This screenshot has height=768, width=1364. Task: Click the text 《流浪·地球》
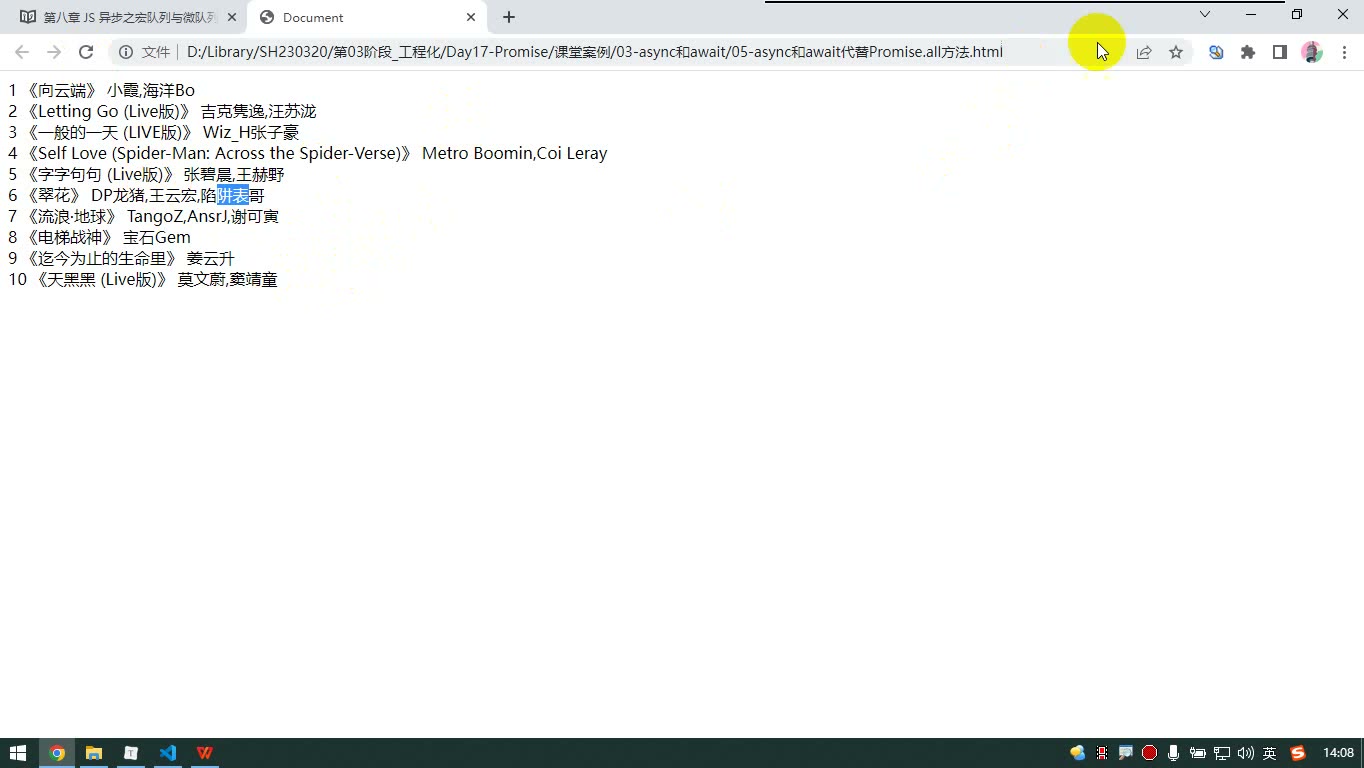[70, 216]
